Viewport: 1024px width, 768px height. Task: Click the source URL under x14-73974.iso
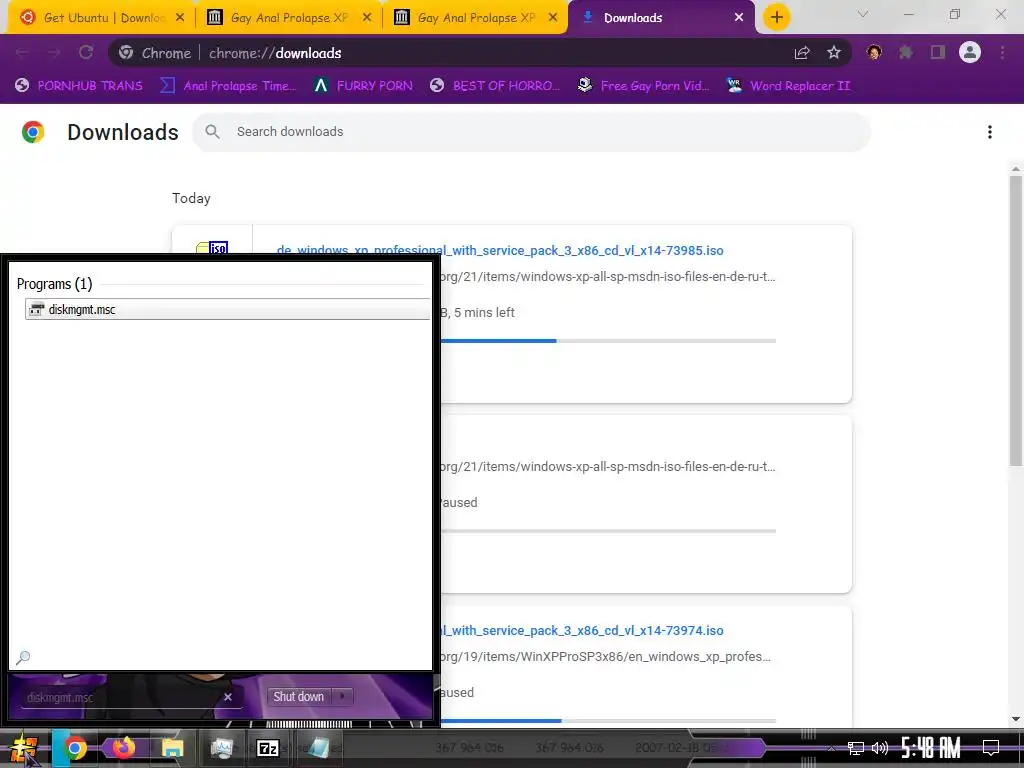605,657
